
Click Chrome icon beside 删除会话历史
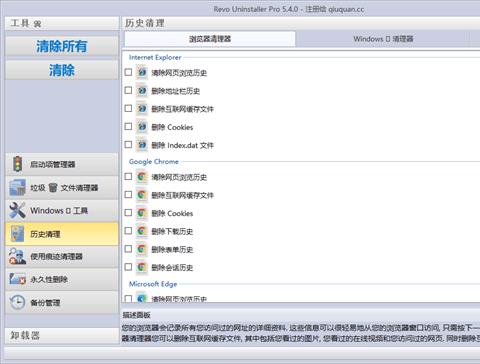pos(142,267)
